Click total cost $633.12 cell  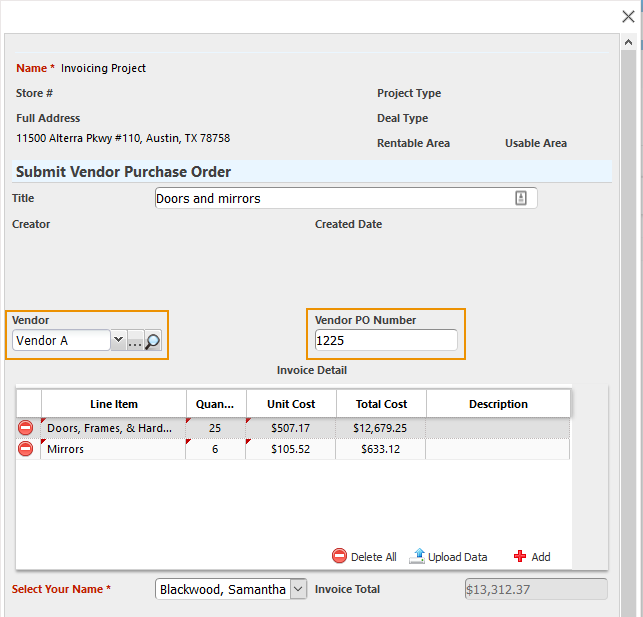click(381, 449)
